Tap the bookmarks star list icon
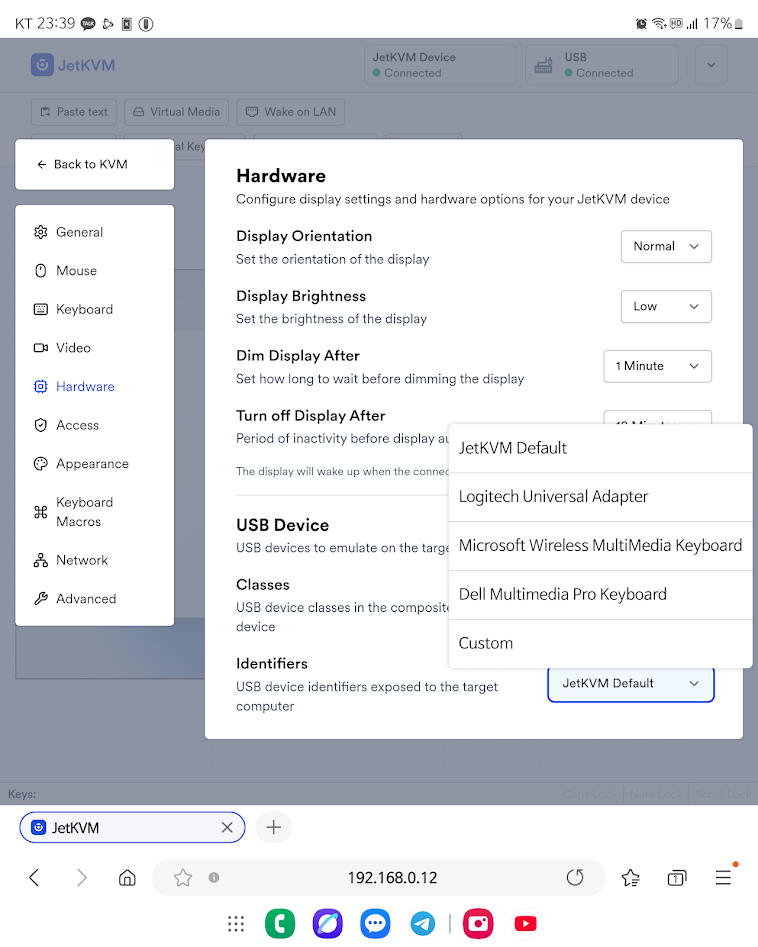 click(x=631, y=878)
